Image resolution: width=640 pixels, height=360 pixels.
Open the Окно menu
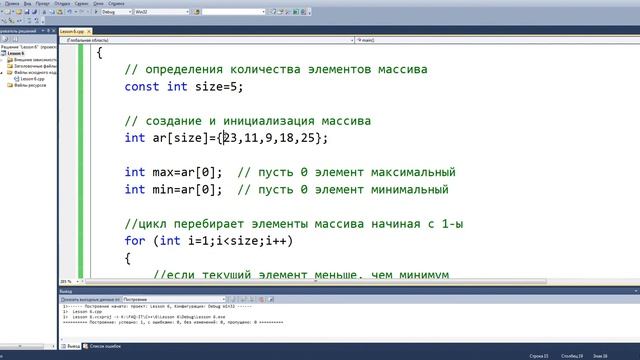[x=98, y=4]
